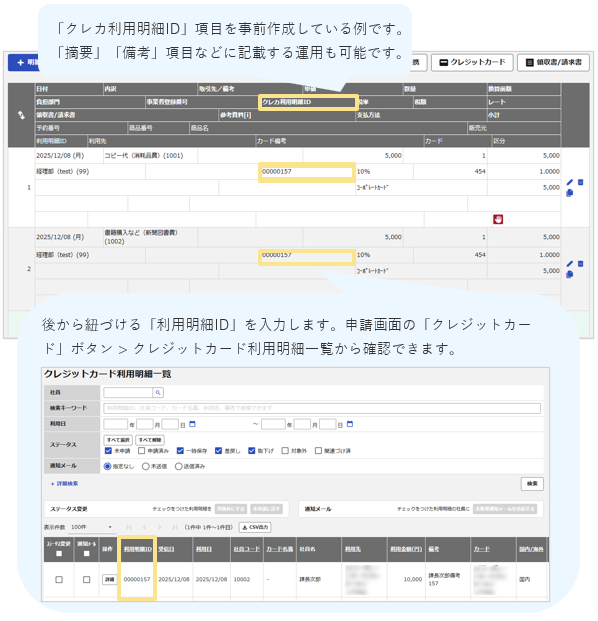598x621 pixels.
Task: Select 指定なし notification mail radio
Action: [x=107, y=466]
